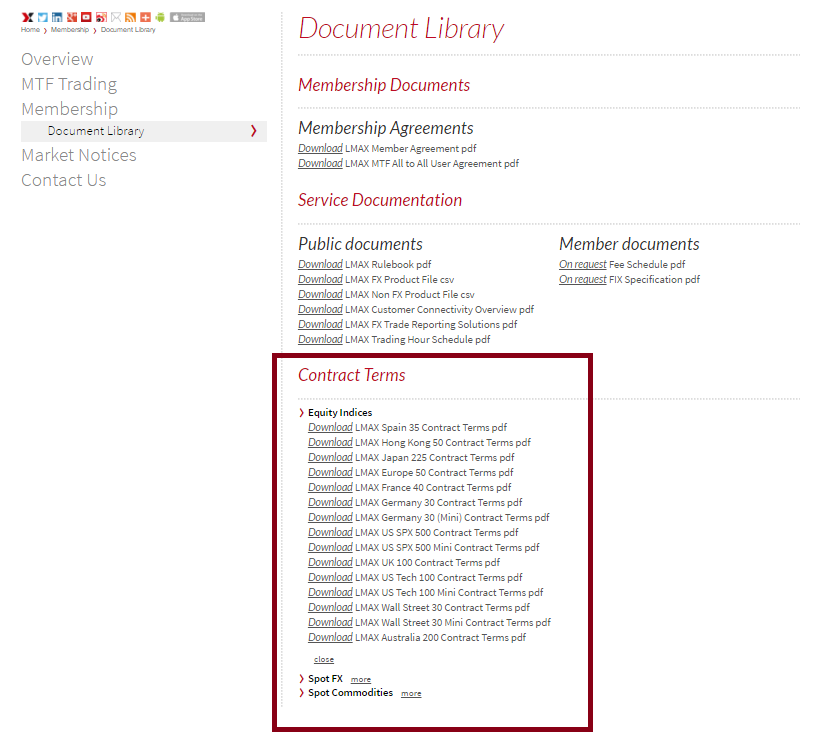This screenshot has width=820, height=738.
Task: Click Document Library in the breadcrumb
Action: [128, 30]
